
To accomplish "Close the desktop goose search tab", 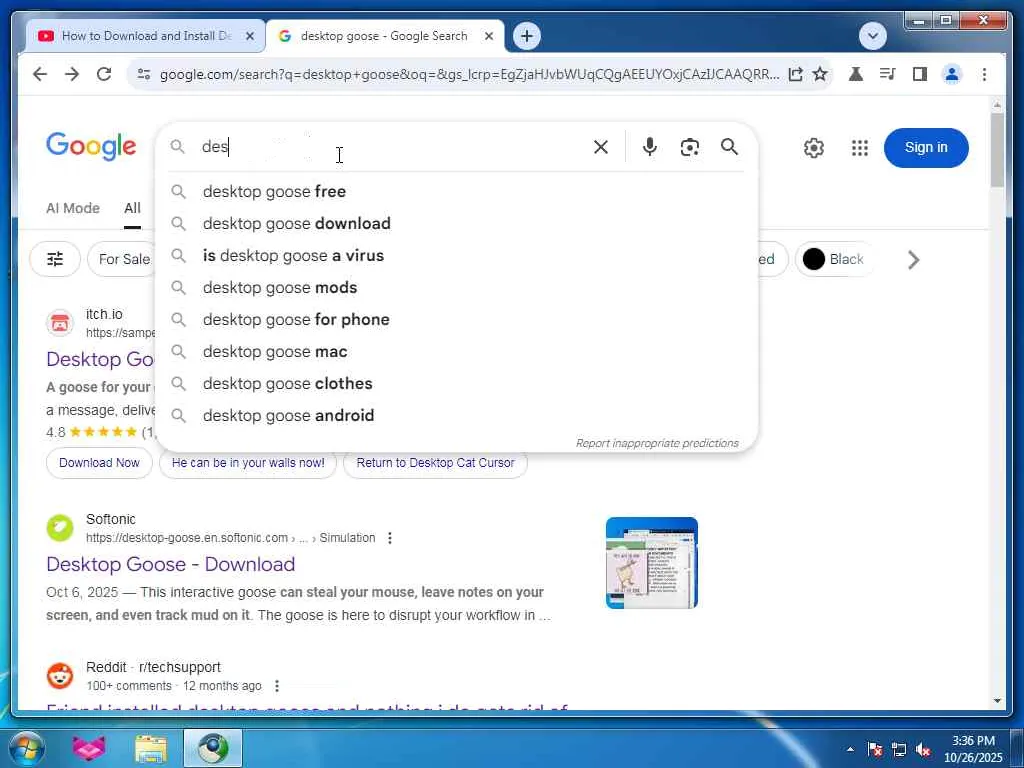I will (x=488, y=36).
